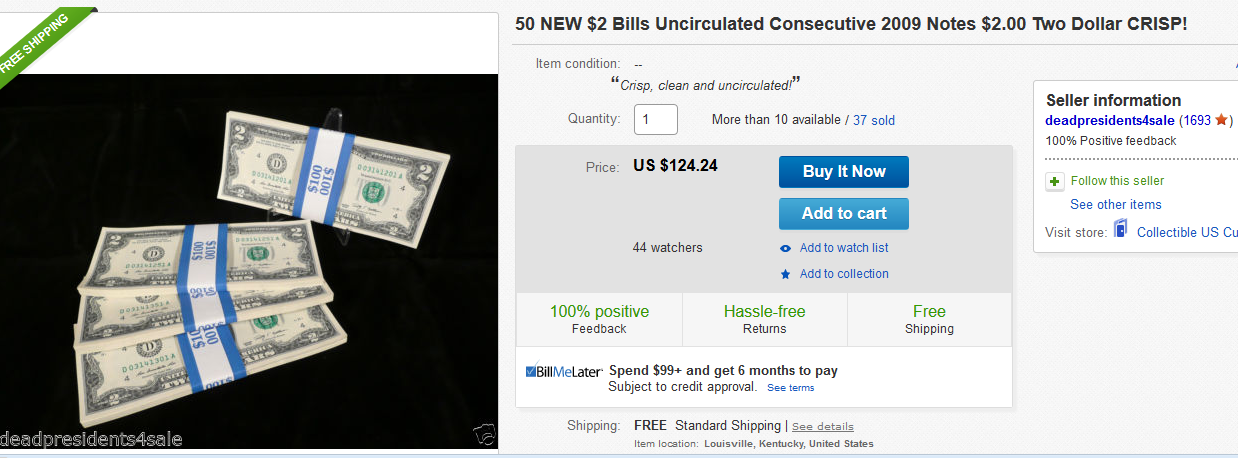Click the eye icon beside Add to watch list
The image size is (1238, 458).
point(785,249)
